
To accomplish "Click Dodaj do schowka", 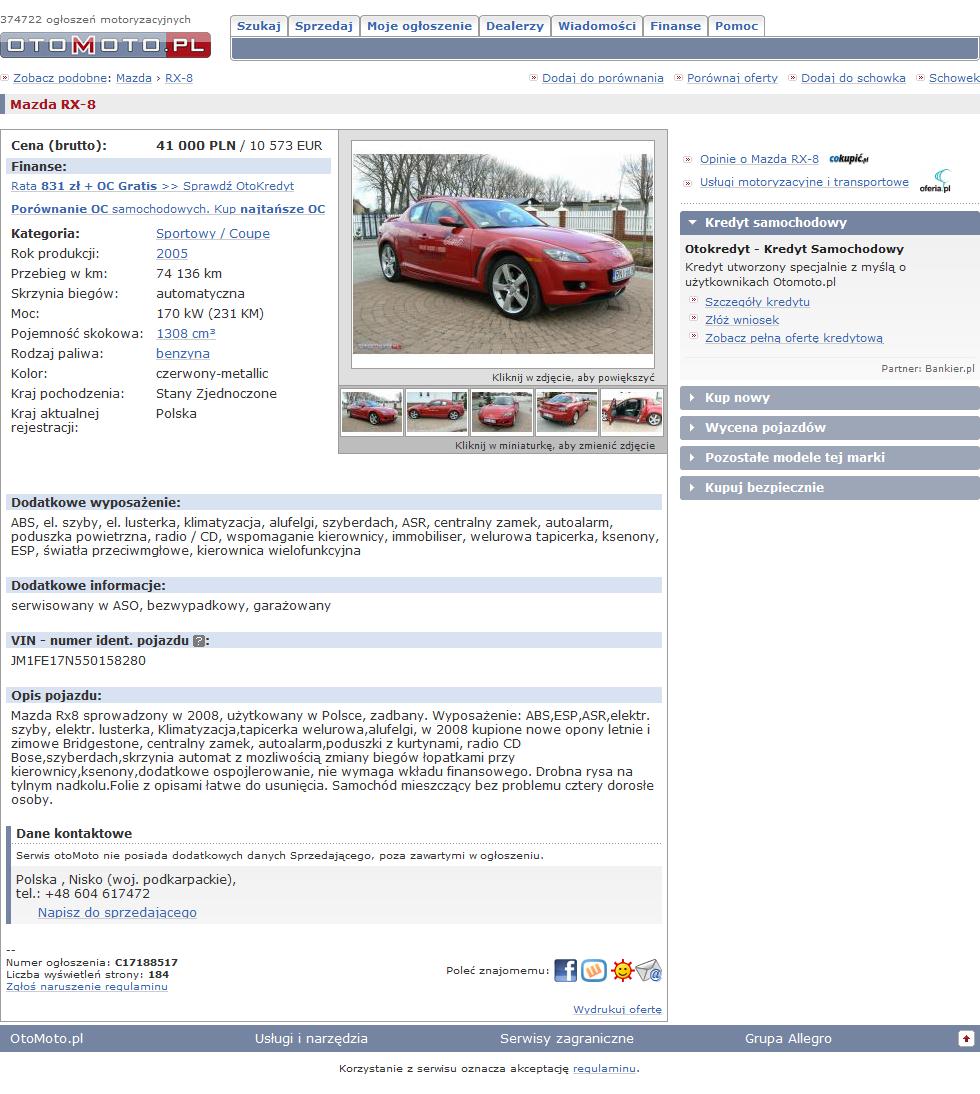I will tap(853, 78).
